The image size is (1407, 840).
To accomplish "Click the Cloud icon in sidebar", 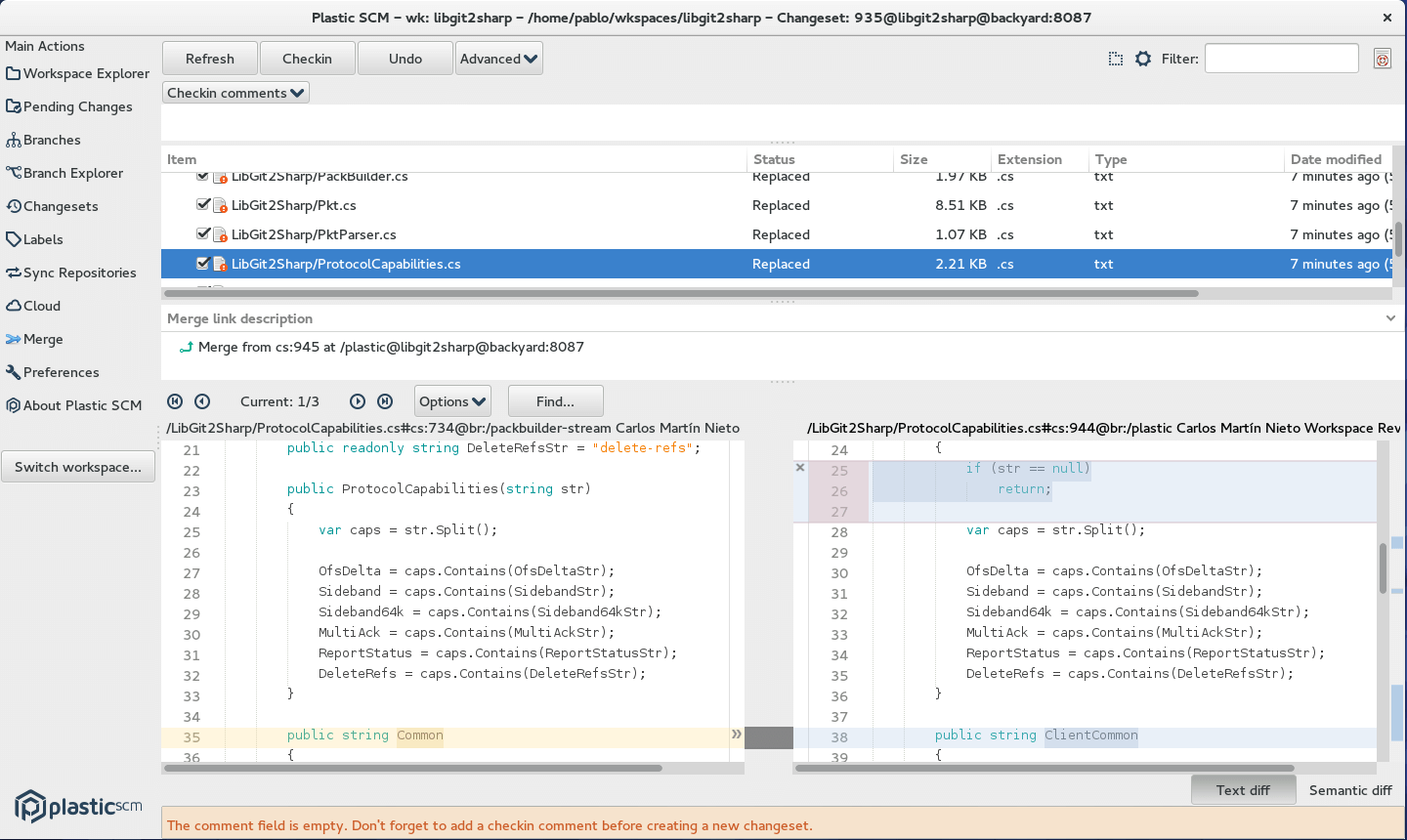I will click(14, 306).
